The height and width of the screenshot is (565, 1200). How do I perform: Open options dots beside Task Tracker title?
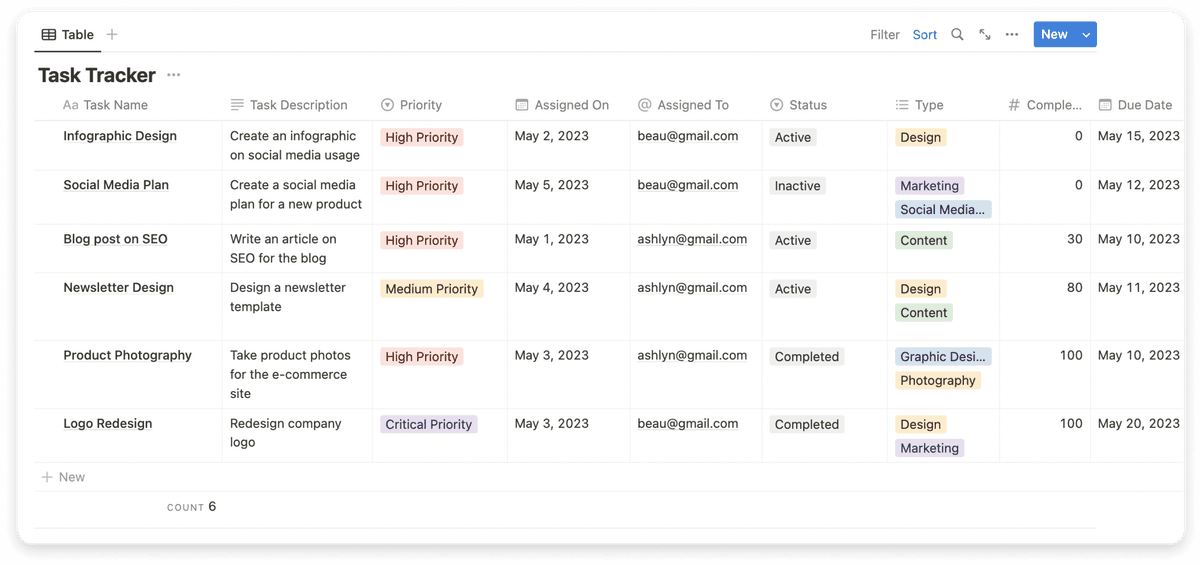click(174, 75)
